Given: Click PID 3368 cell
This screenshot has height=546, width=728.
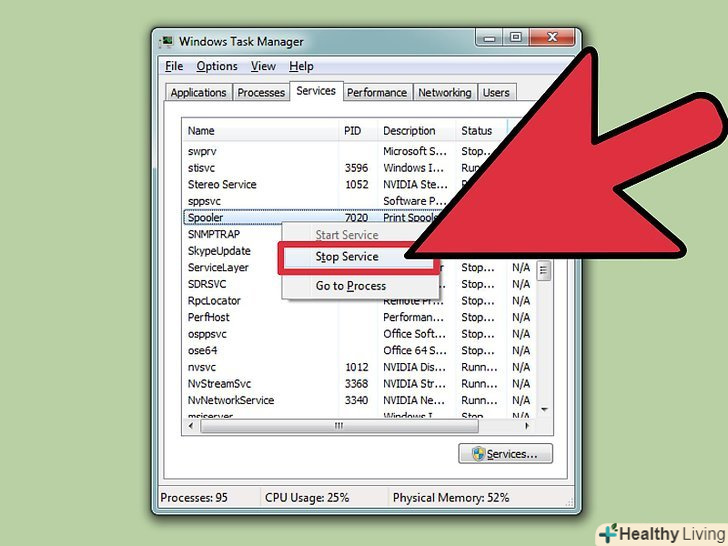Looking at the screenshot, I should coord(357,384).
